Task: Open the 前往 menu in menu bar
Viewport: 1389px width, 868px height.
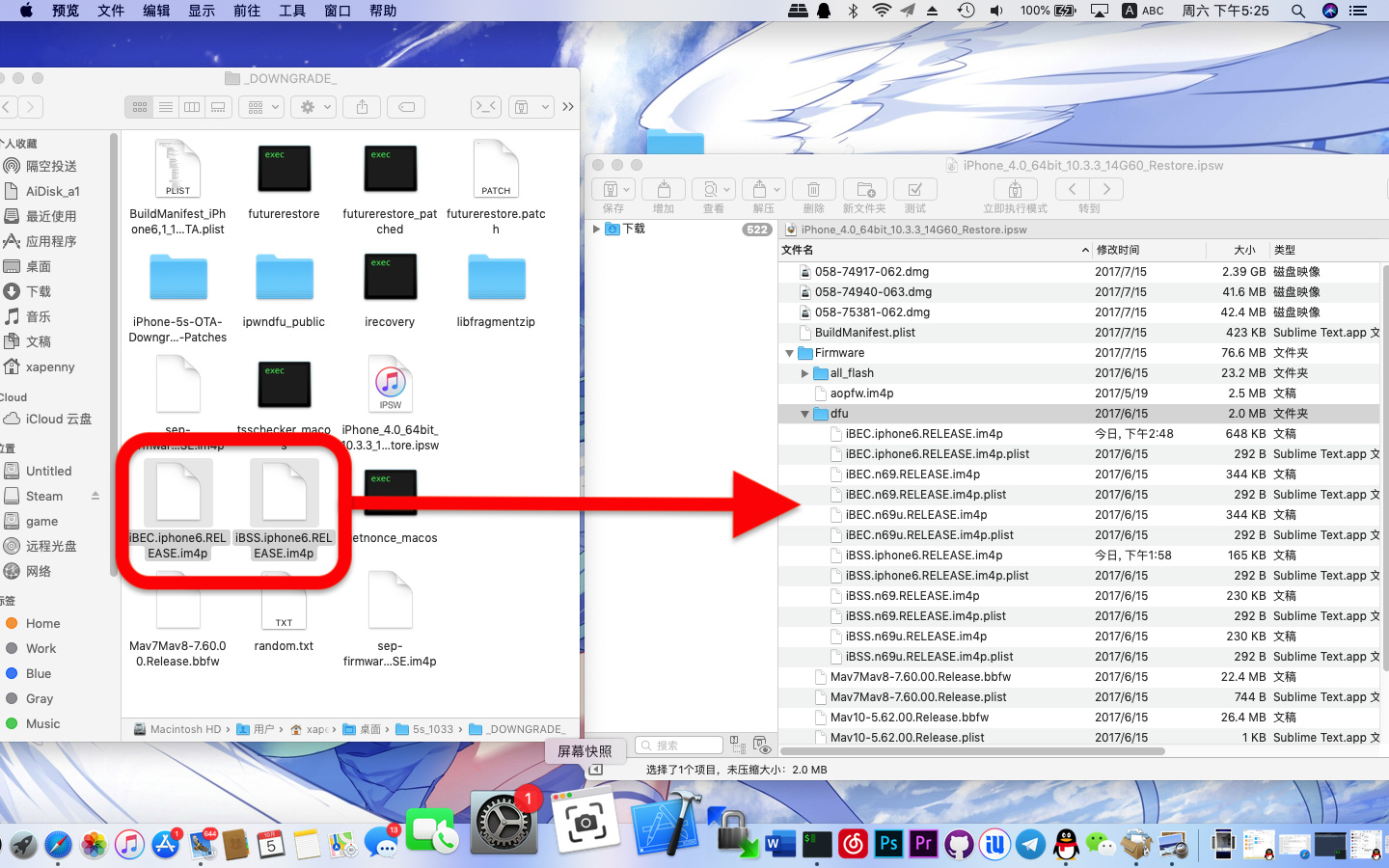Action: [247, 11]
